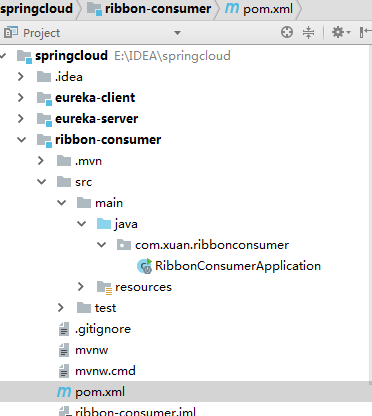The width and height of the screenshot is (372, 416).
Task: Select the resources folder label
Action: coord(143,287)
